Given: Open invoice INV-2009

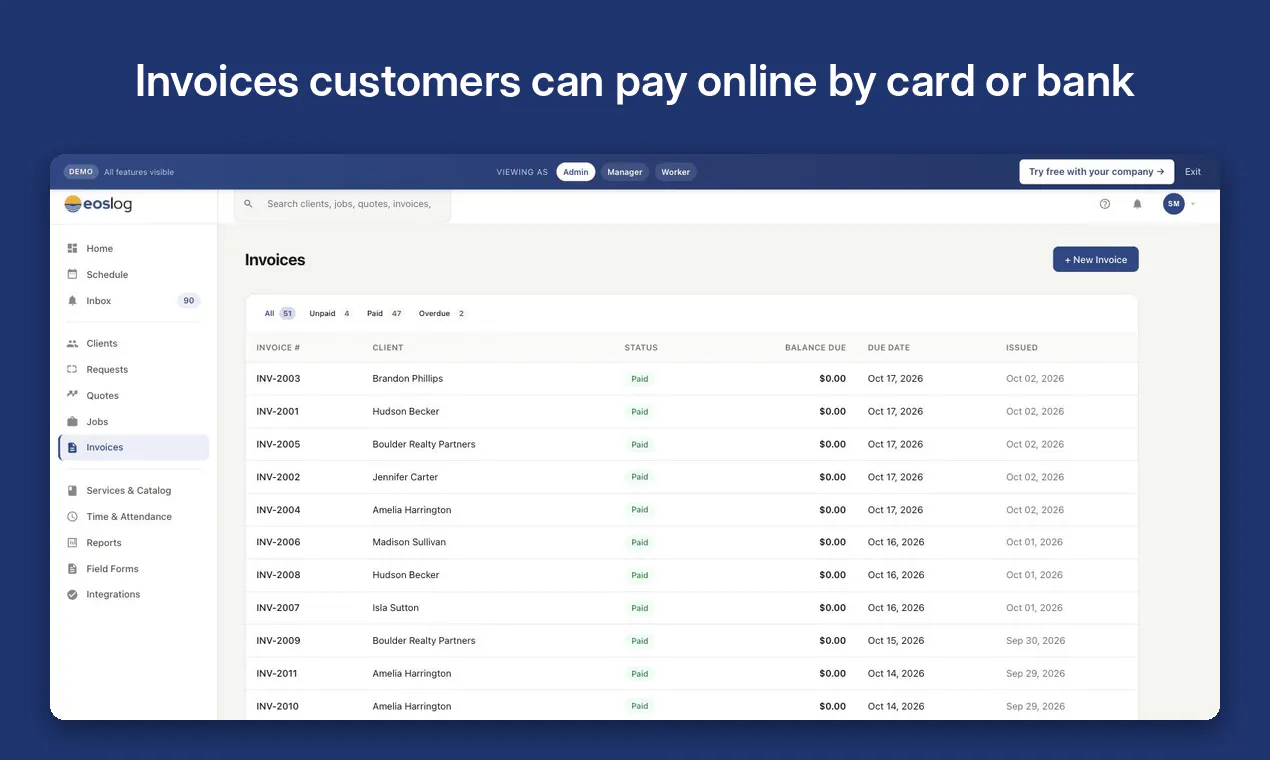Looking at the screenshot, I should point(278,641).
